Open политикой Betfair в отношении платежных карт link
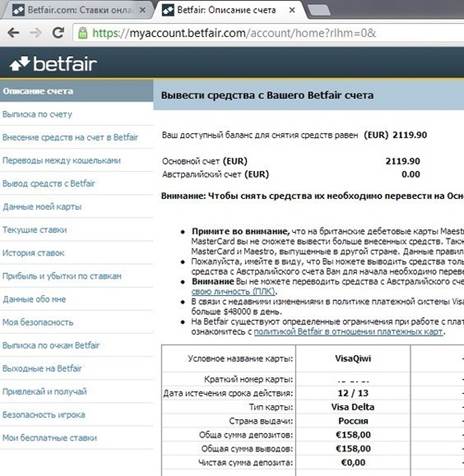Viewport: 464px width, 476px height. point(348,332)
